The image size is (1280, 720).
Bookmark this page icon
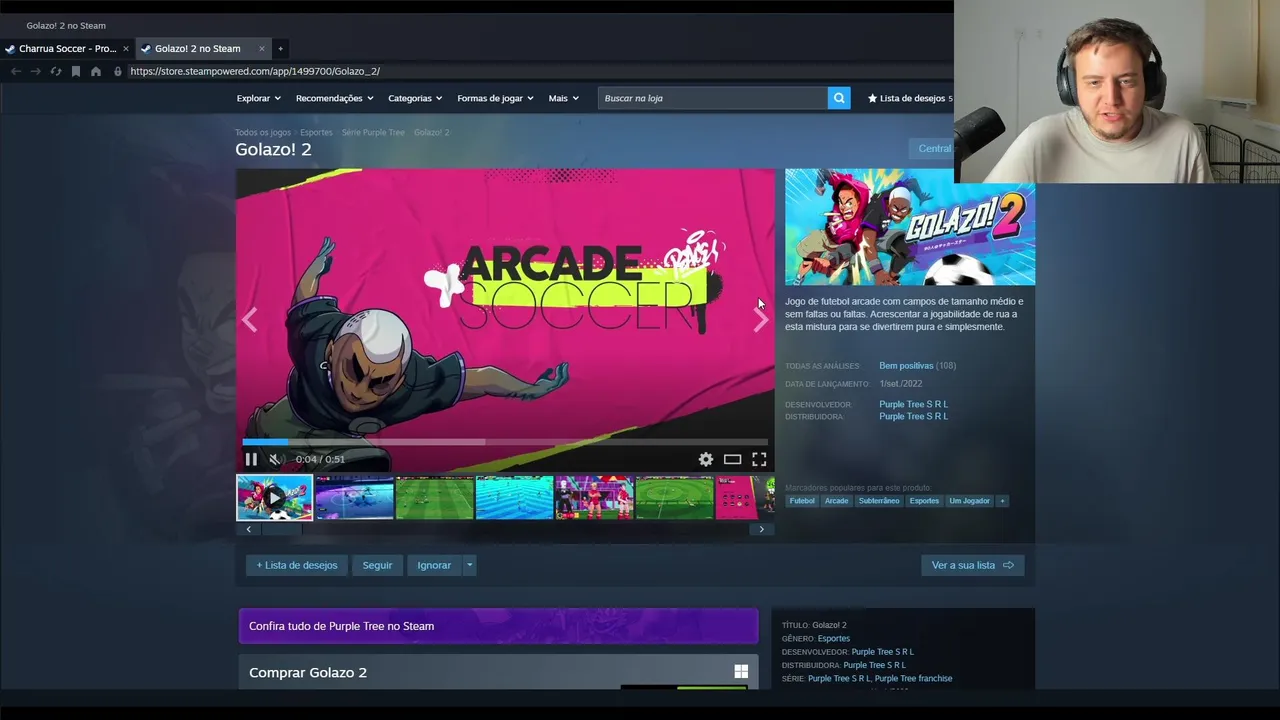tap(75, 71)
